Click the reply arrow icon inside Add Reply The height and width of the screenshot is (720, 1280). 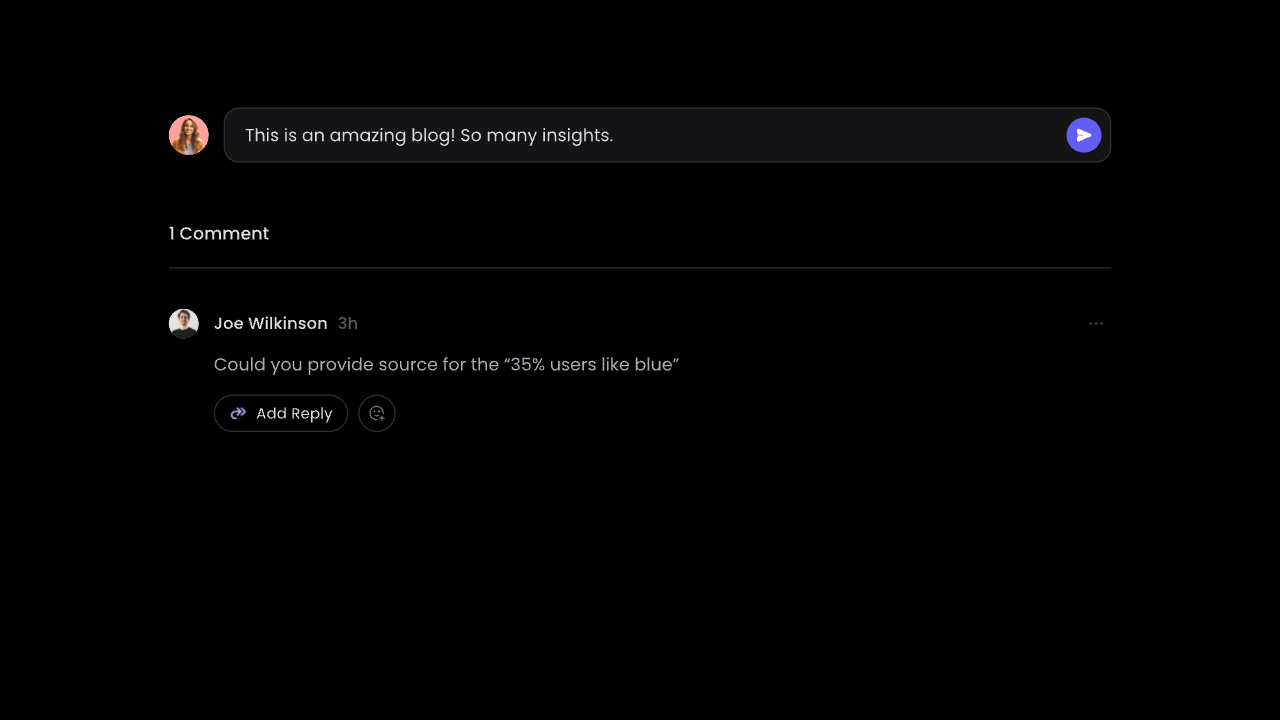click(238, 413)
